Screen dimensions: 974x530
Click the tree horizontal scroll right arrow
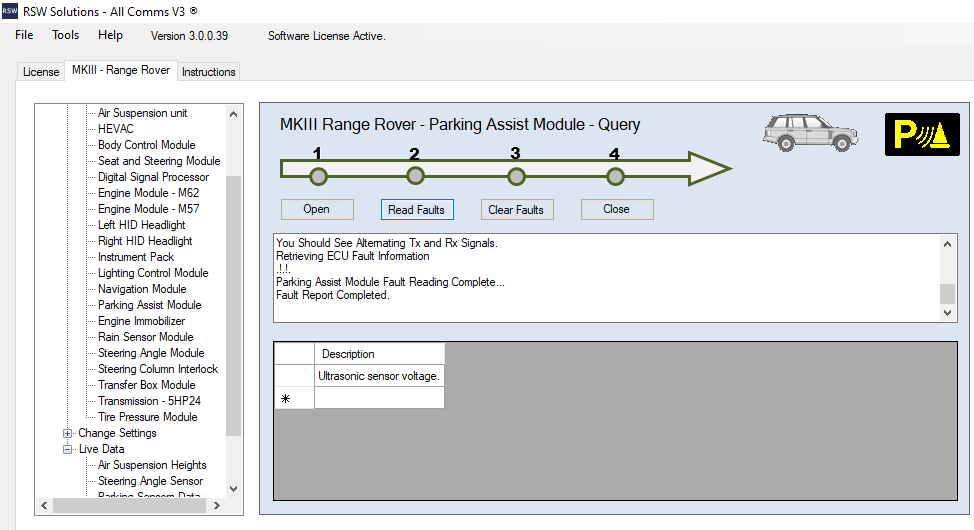[x=216, y=506]
